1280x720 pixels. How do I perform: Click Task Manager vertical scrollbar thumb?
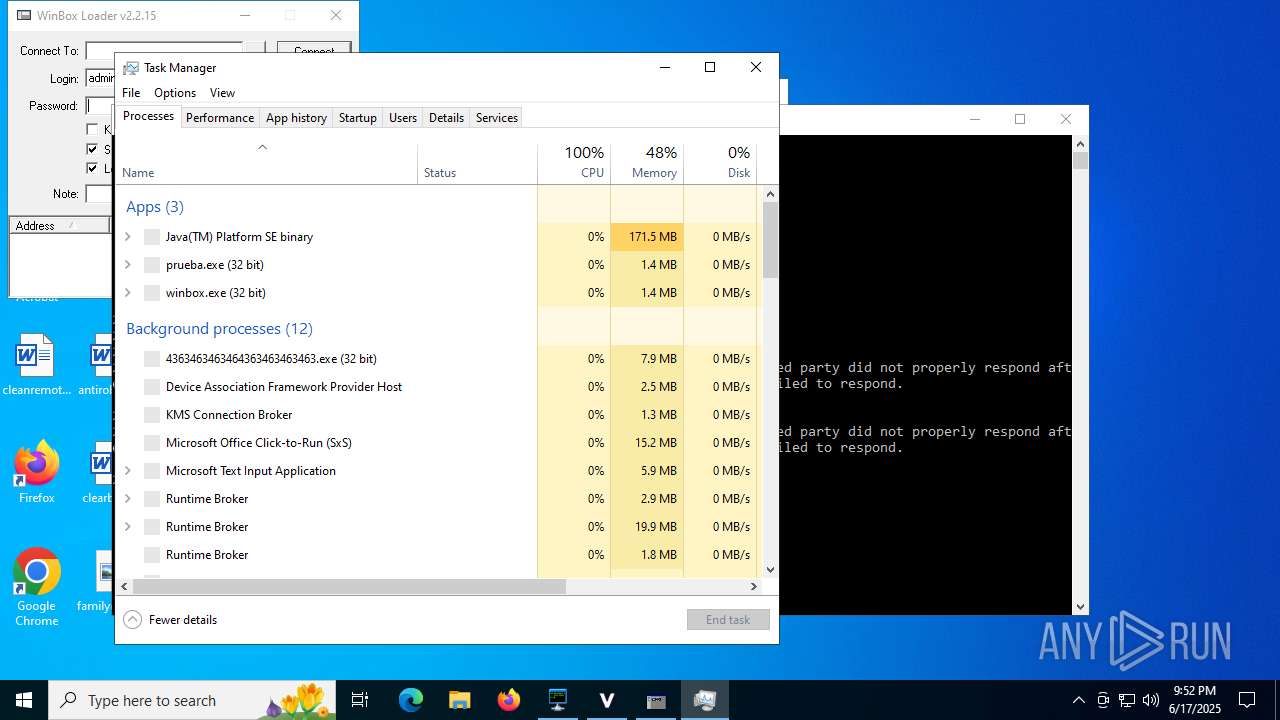[770, 240]
